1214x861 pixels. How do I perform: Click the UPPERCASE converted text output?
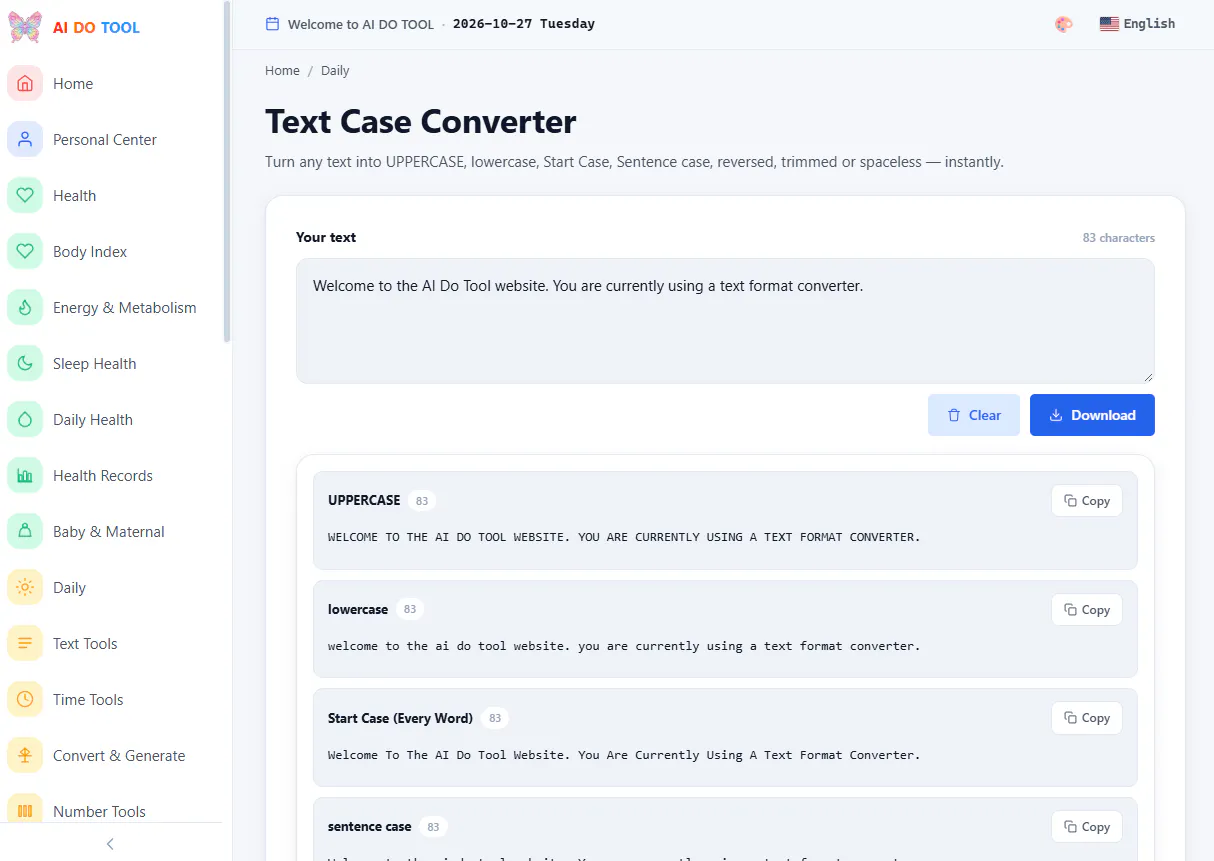click(624, 537)
